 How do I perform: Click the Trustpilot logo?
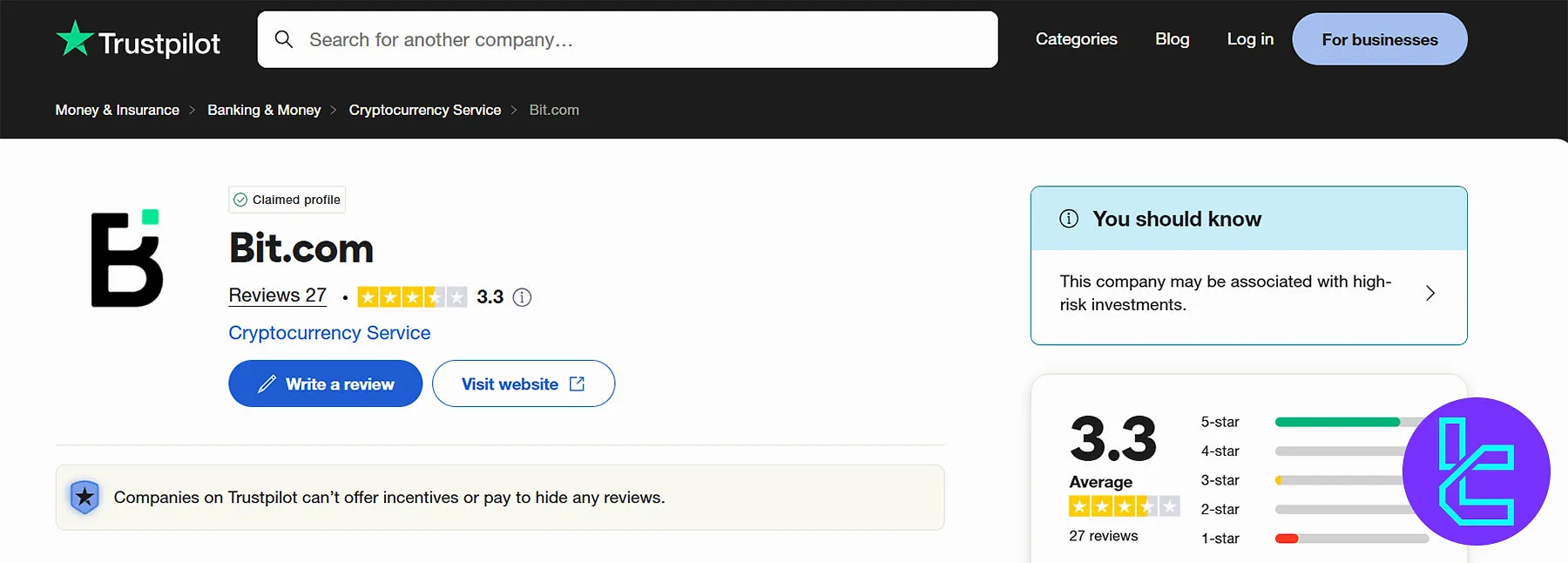click(x=138, y=40)
